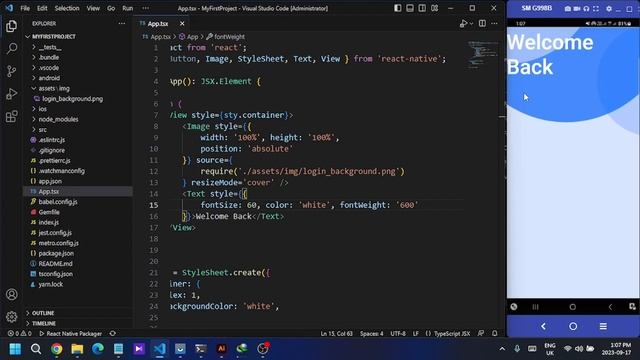
Task: Open package.json in the file tree
Action: [x=56, y=253]
